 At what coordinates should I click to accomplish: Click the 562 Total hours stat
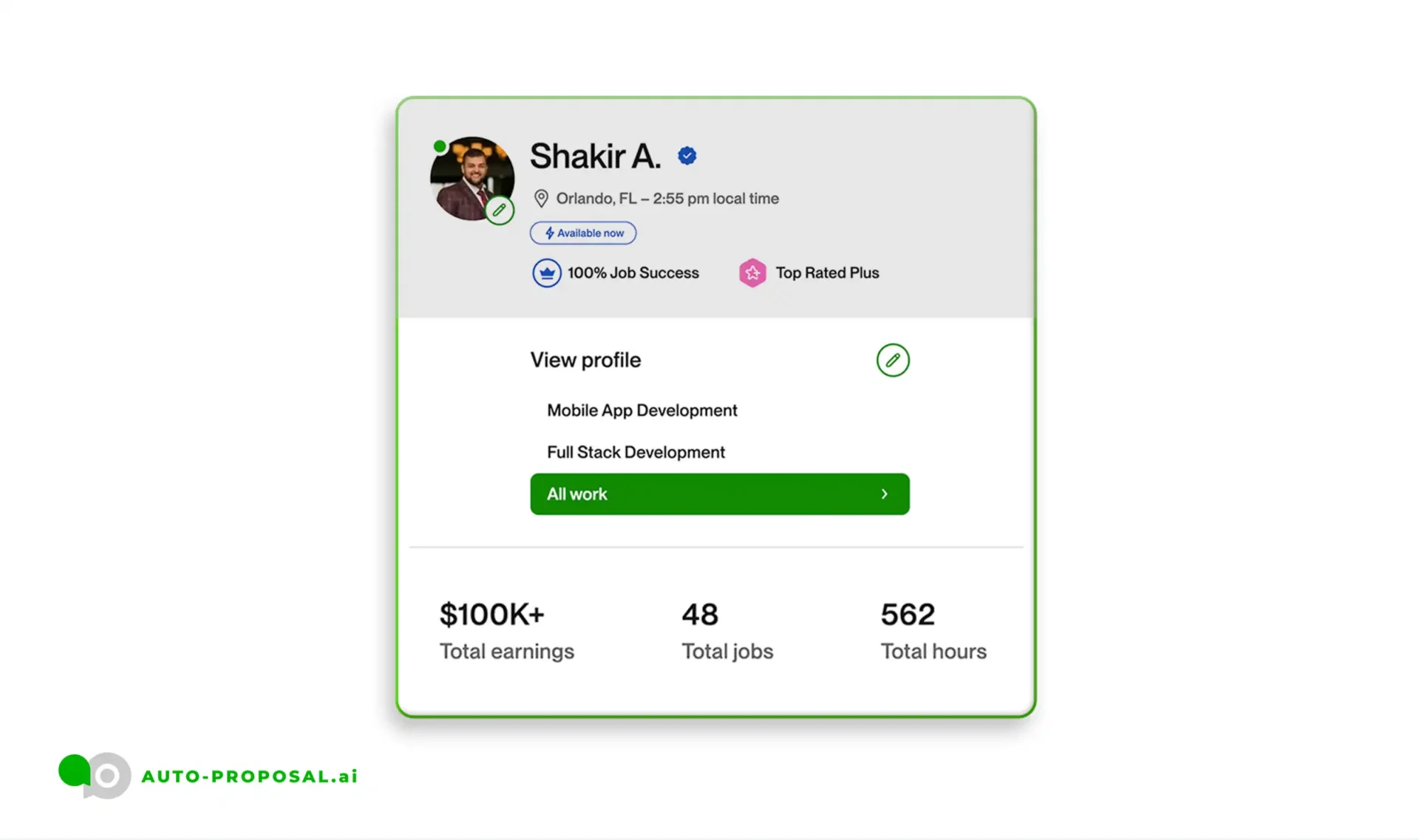933,631
